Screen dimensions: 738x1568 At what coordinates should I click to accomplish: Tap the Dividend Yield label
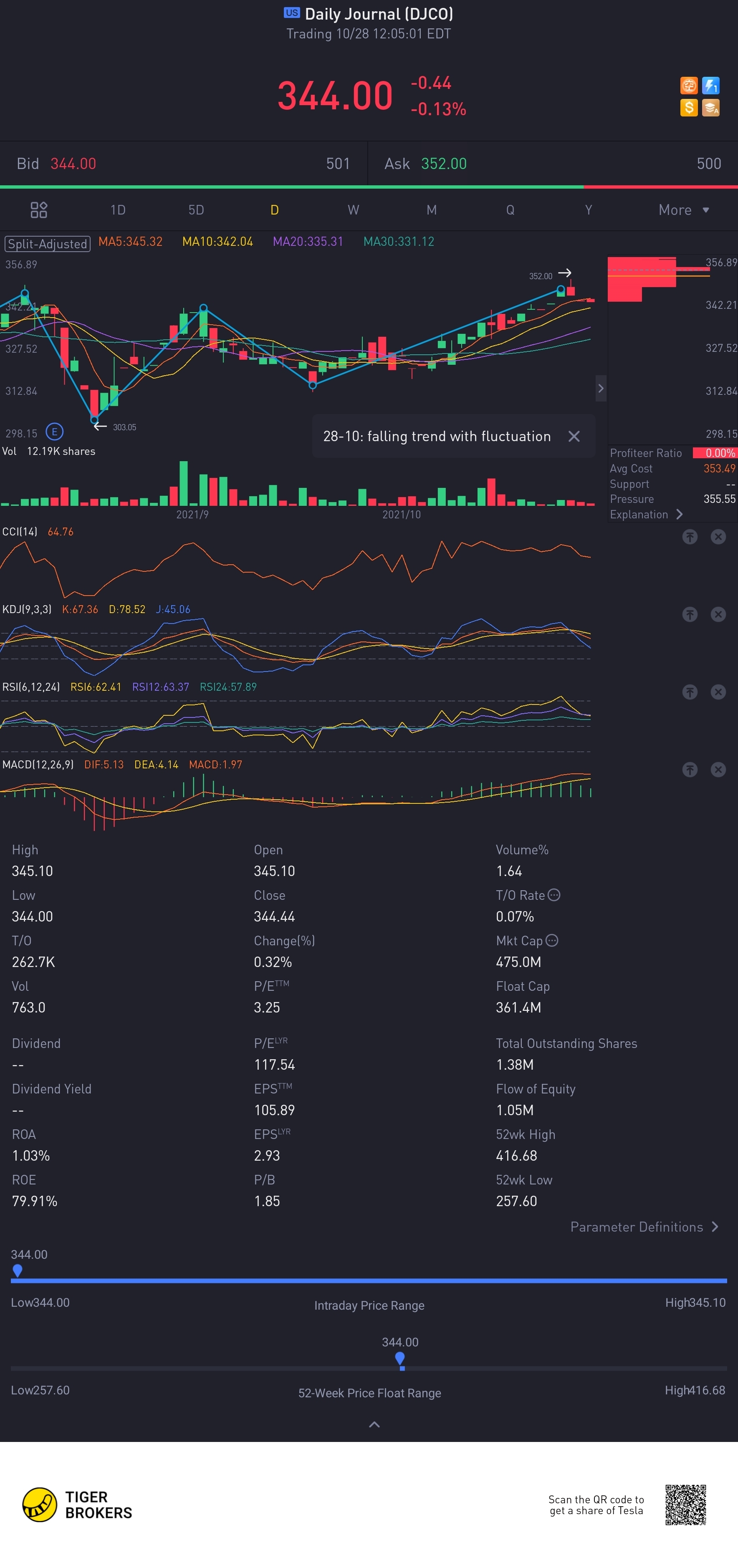tap(52, 1088)
